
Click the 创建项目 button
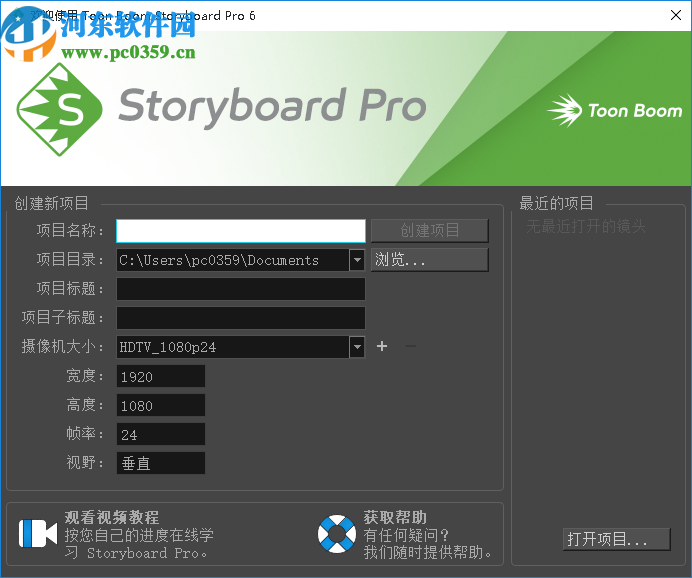point(429,230)
